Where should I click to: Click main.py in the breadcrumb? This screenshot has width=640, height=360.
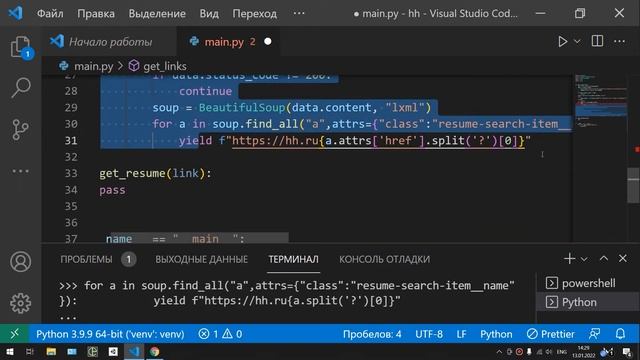93,66
